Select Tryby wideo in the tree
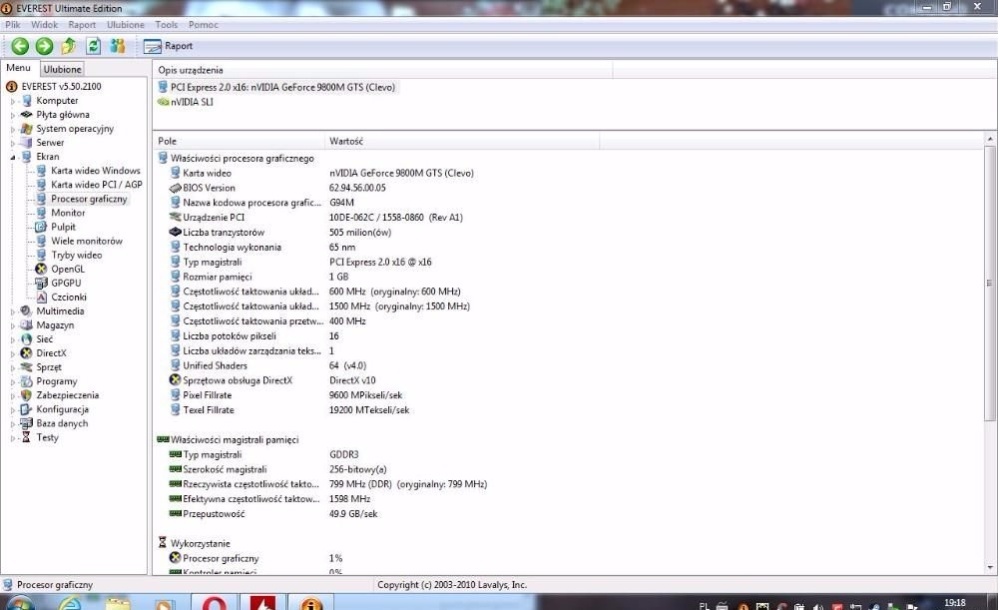Image resolution: width=1000 pixels, height=610 pixels. tap(77, 255)
